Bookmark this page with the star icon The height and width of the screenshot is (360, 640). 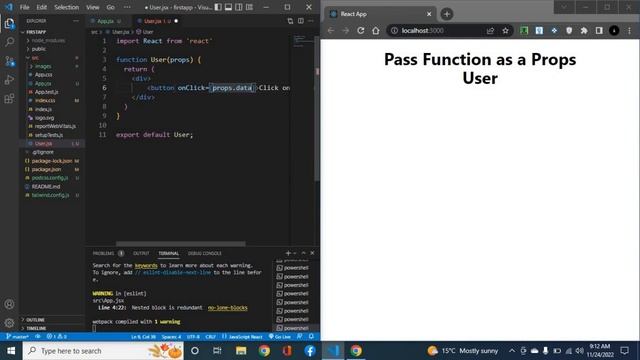(x=505, y=31)
